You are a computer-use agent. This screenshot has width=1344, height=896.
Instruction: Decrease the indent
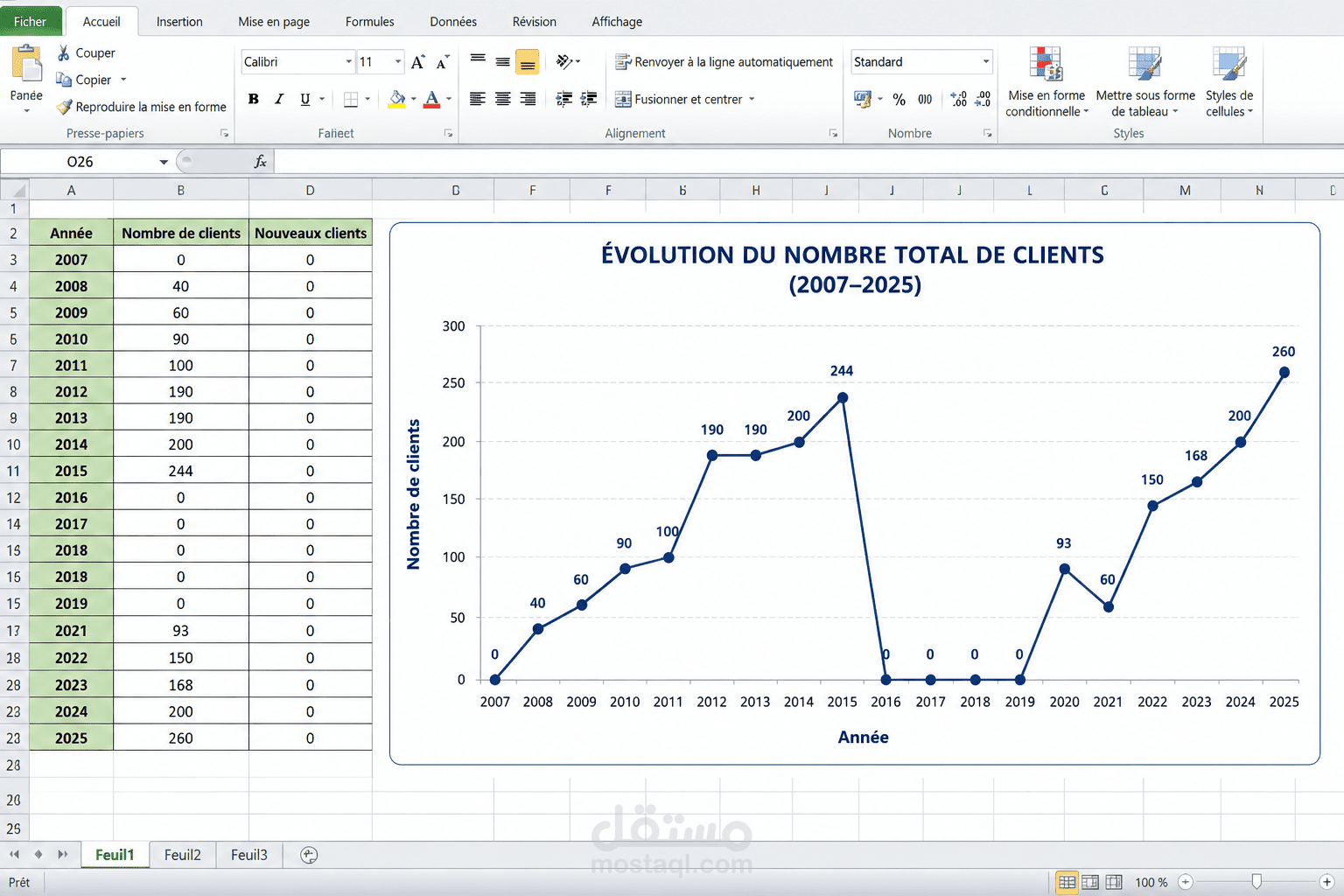564,99
